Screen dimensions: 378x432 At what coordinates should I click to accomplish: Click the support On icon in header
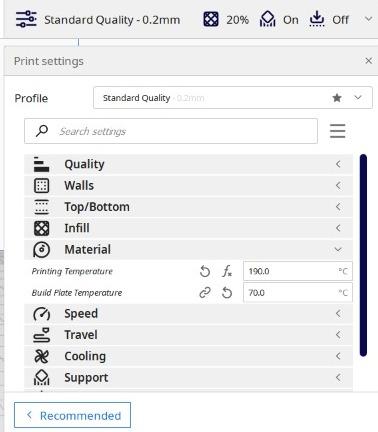point(268,19)
